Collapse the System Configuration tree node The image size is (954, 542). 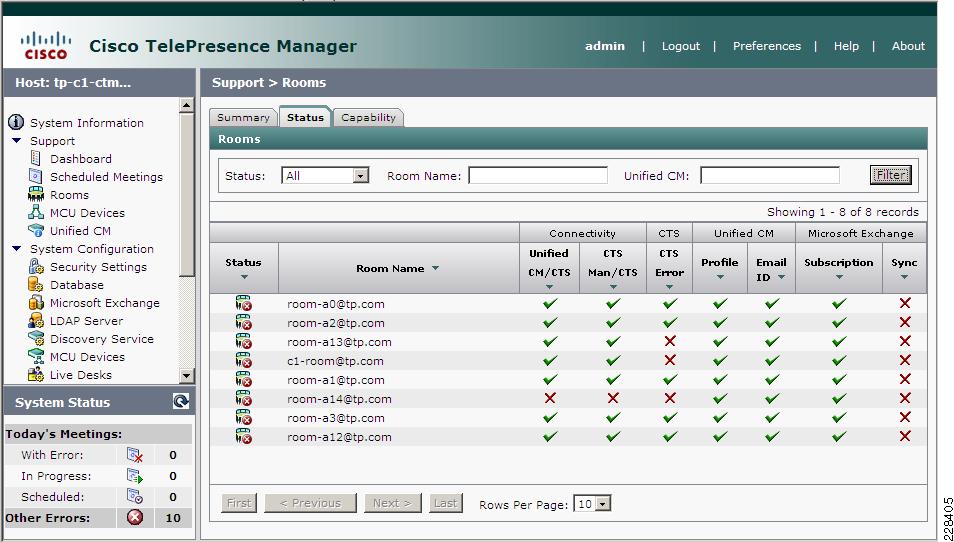point(16,248)
